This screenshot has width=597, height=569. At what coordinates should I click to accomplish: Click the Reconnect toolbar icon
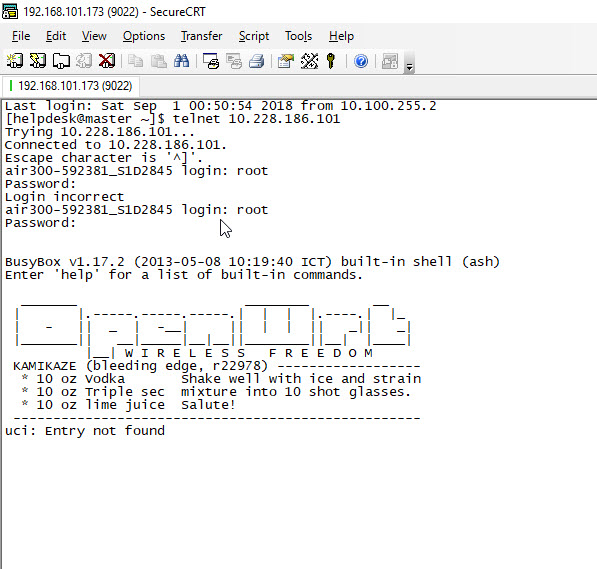[84, 61]
